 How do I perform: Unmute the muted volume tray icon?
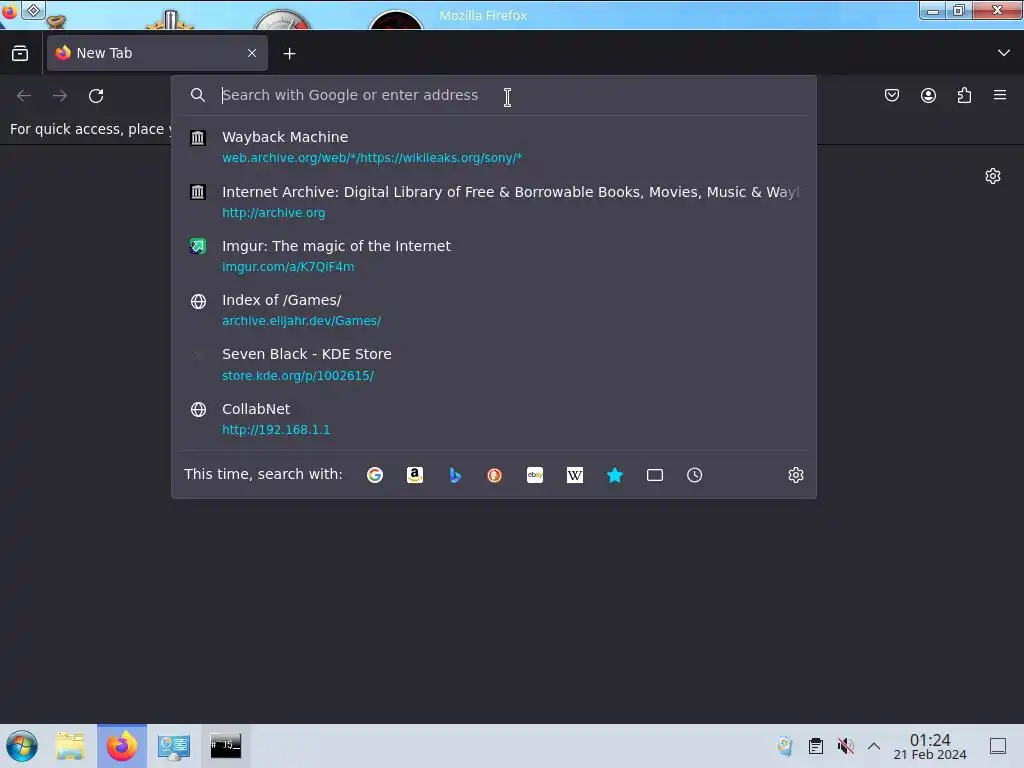tap(845, 746)
